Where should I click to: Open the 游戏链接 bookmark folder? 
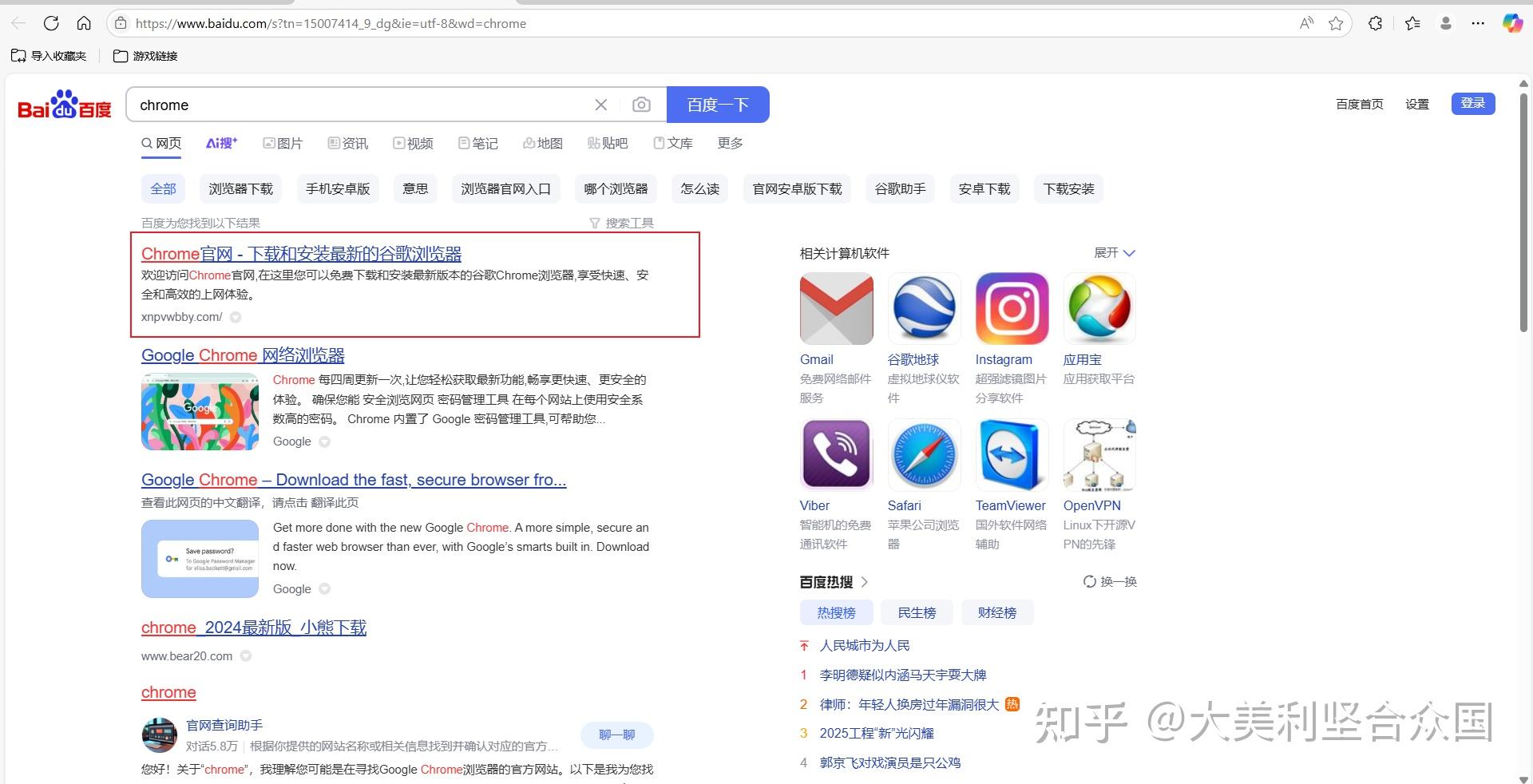pyautogui.click(x=145, y=56)
